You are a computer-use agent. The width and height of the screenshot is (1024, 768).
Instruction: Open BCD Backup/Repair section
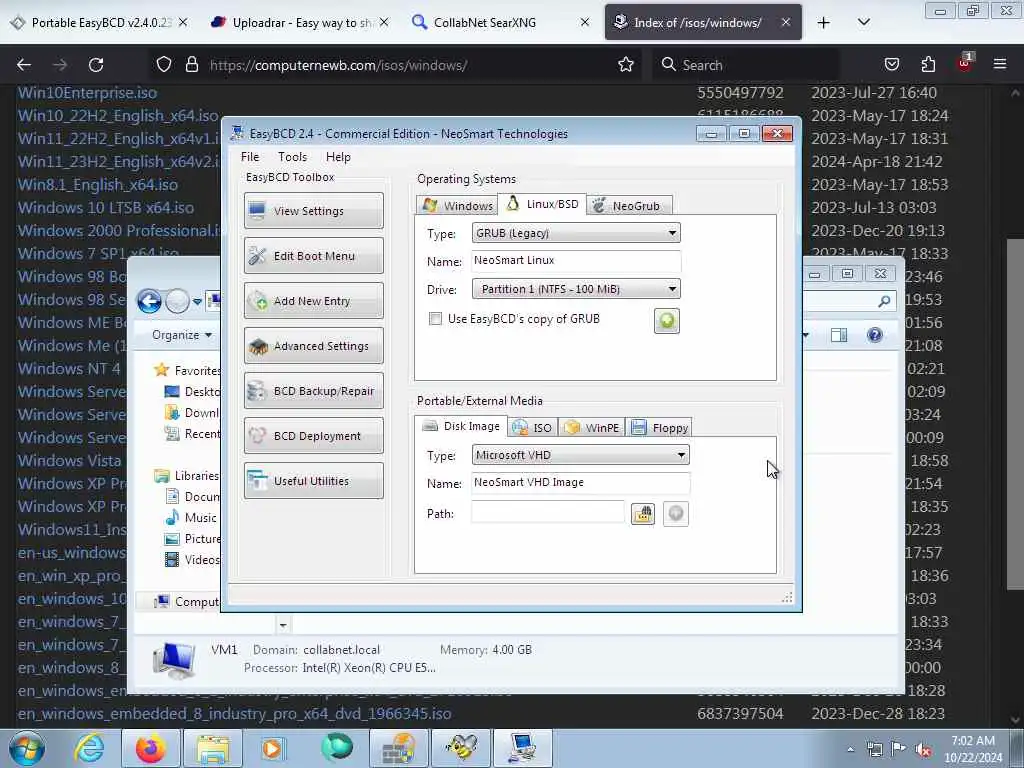313,391
